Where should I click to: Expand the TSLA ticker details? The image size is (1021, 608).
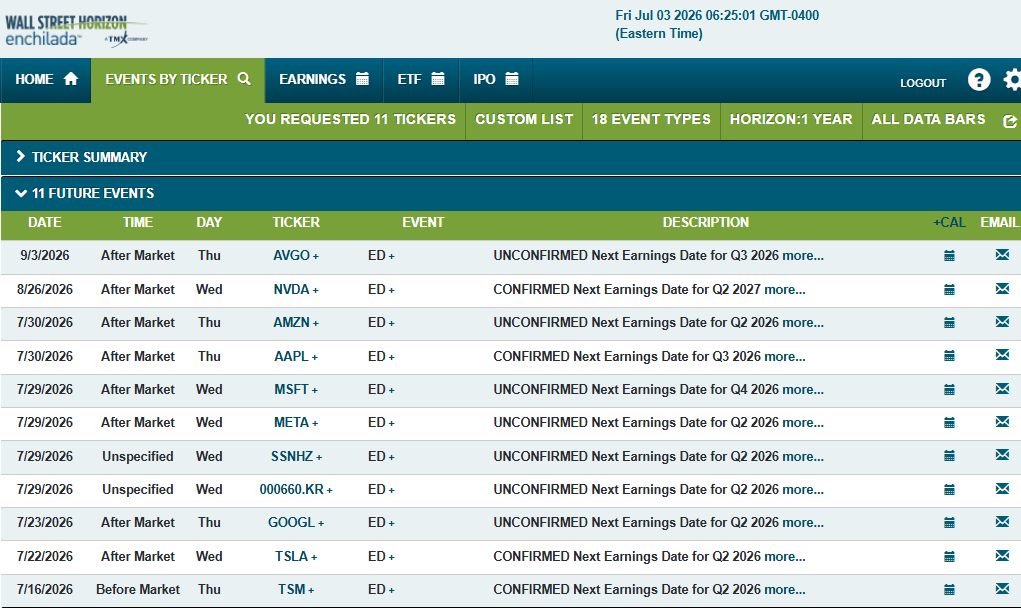[x=314, y=557]
